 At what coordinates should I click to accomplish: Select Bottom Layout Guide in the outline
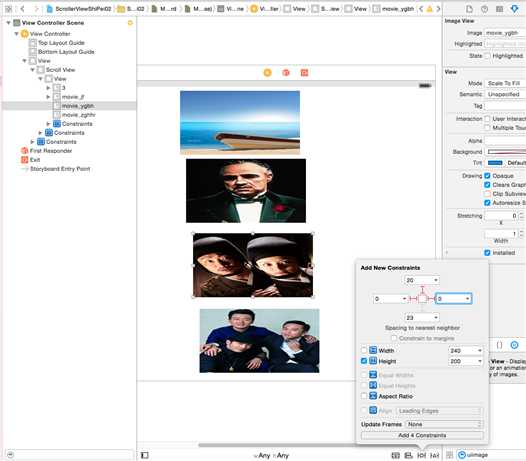tap(66, 52)
